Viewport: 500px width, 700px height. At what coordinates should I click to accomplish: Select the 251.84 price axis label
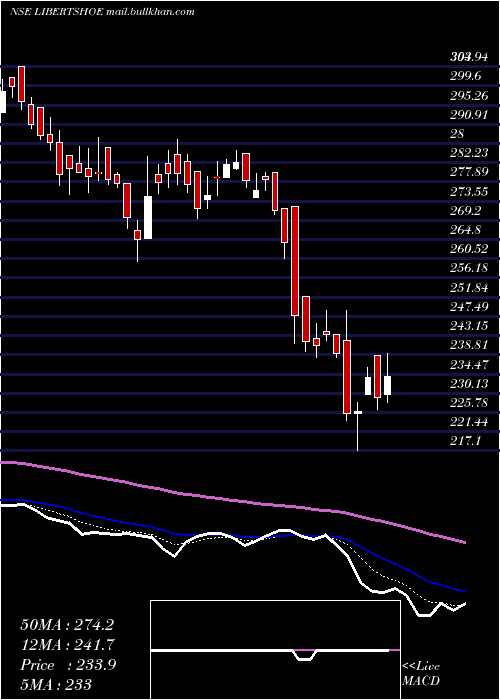469,288
